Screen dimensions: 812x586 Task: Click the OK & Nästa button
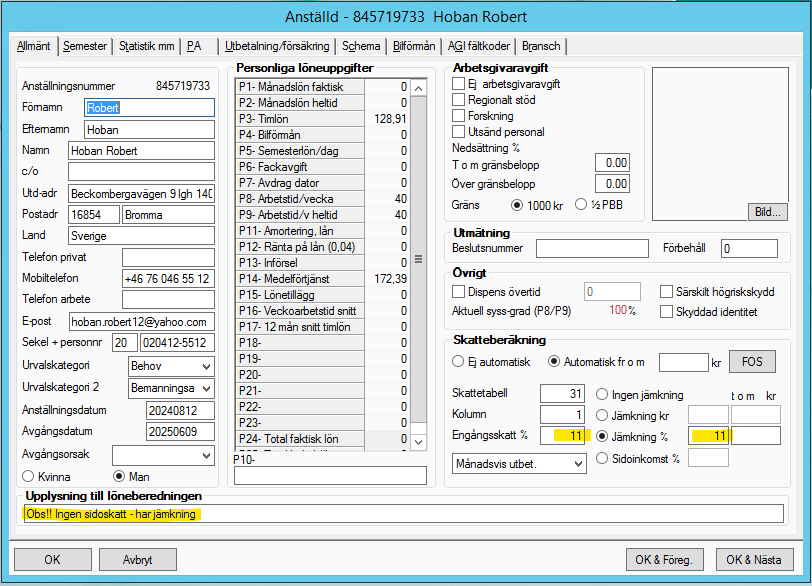pos(754,560)
